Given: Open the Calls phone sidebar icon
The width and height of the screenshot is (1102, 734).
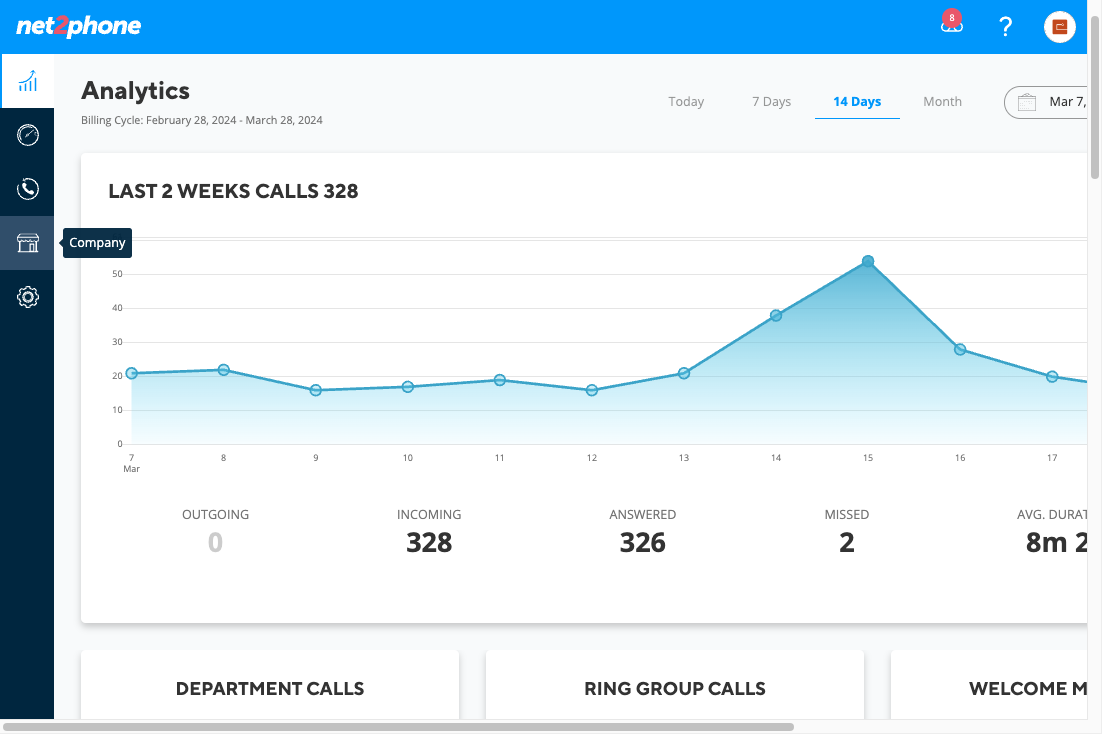Looking at the screenshot, I should (x=27, y=188).
